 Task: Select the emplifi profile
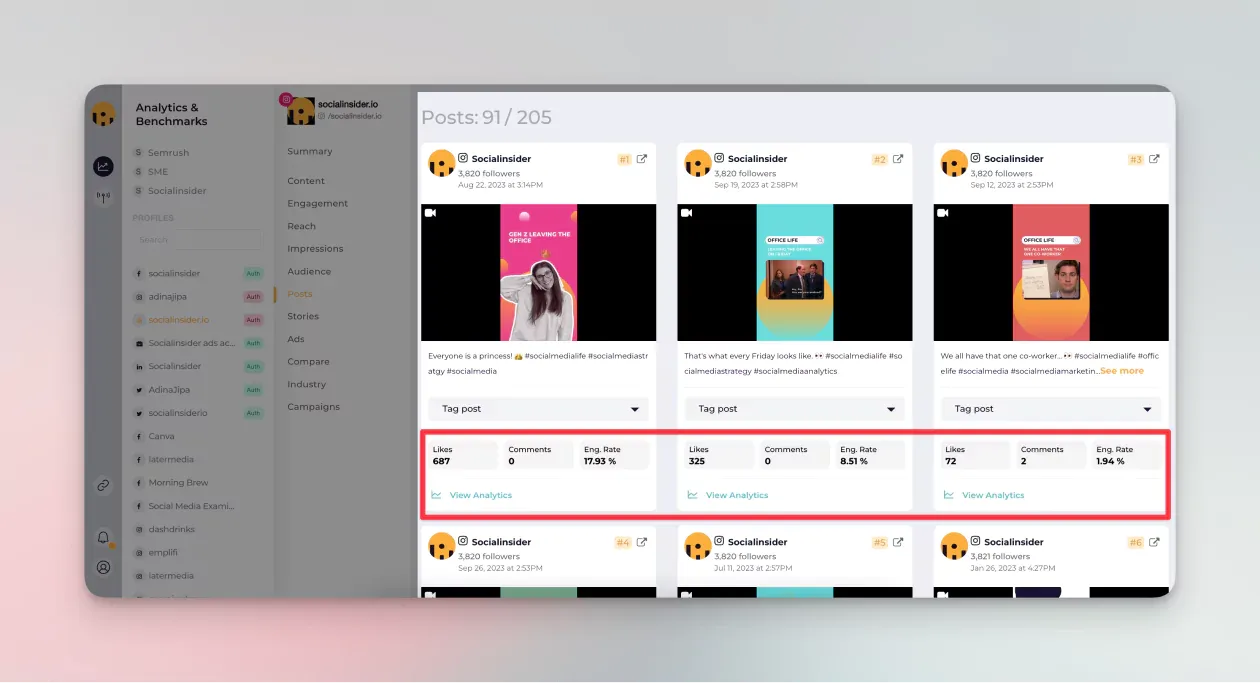(164, 552)
